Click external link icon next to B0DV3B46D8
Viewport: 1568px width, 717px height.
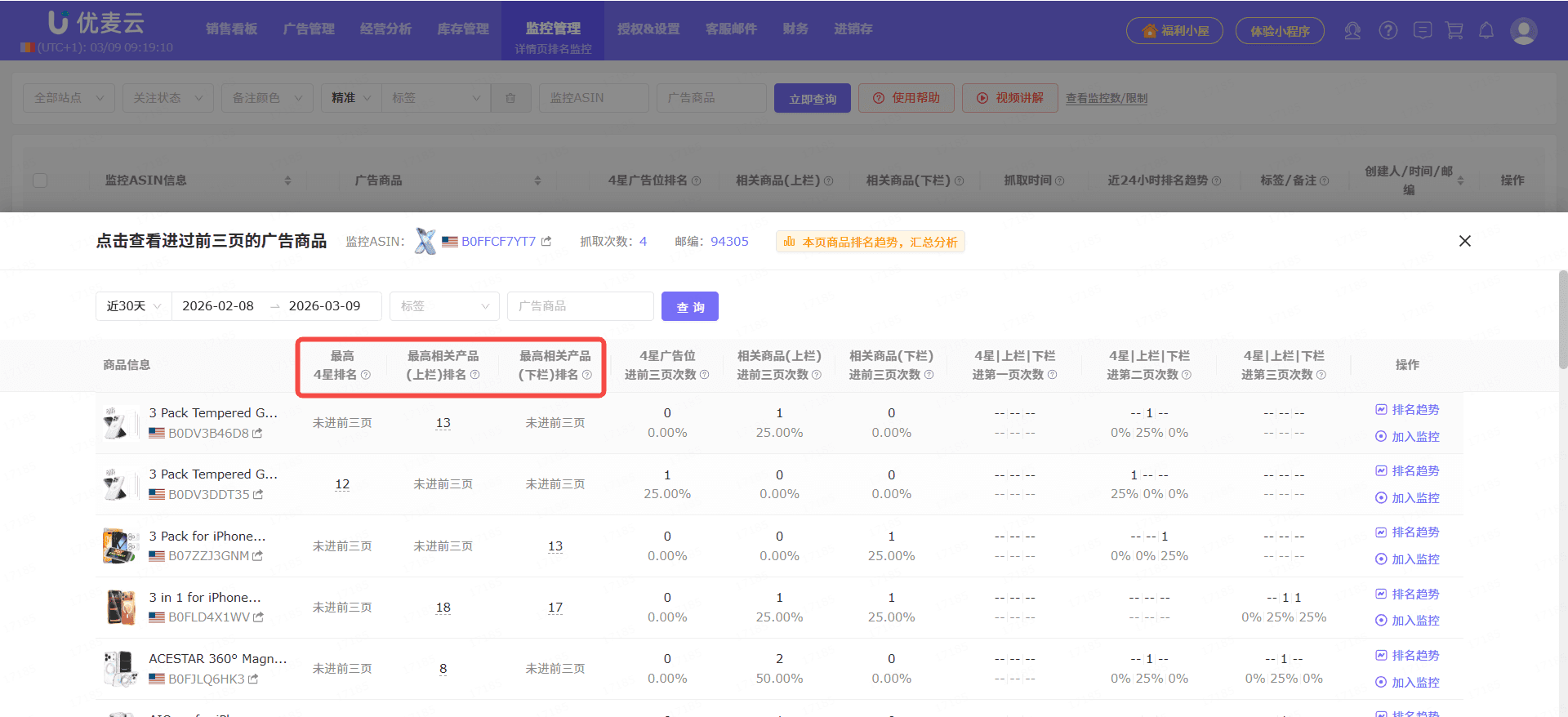(257, 434)
